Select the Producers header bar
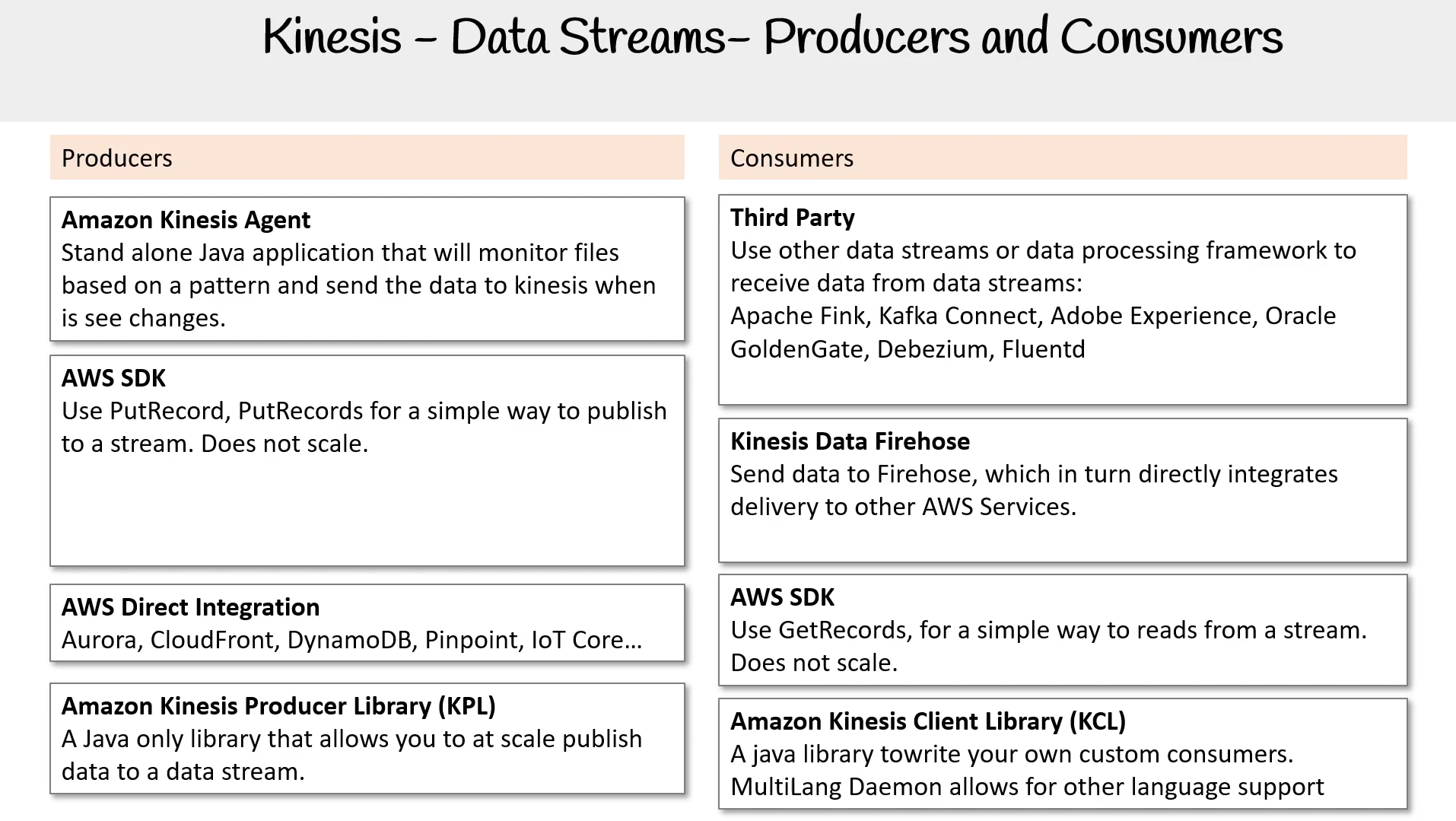1456x821 pixels. click(367, 158)
